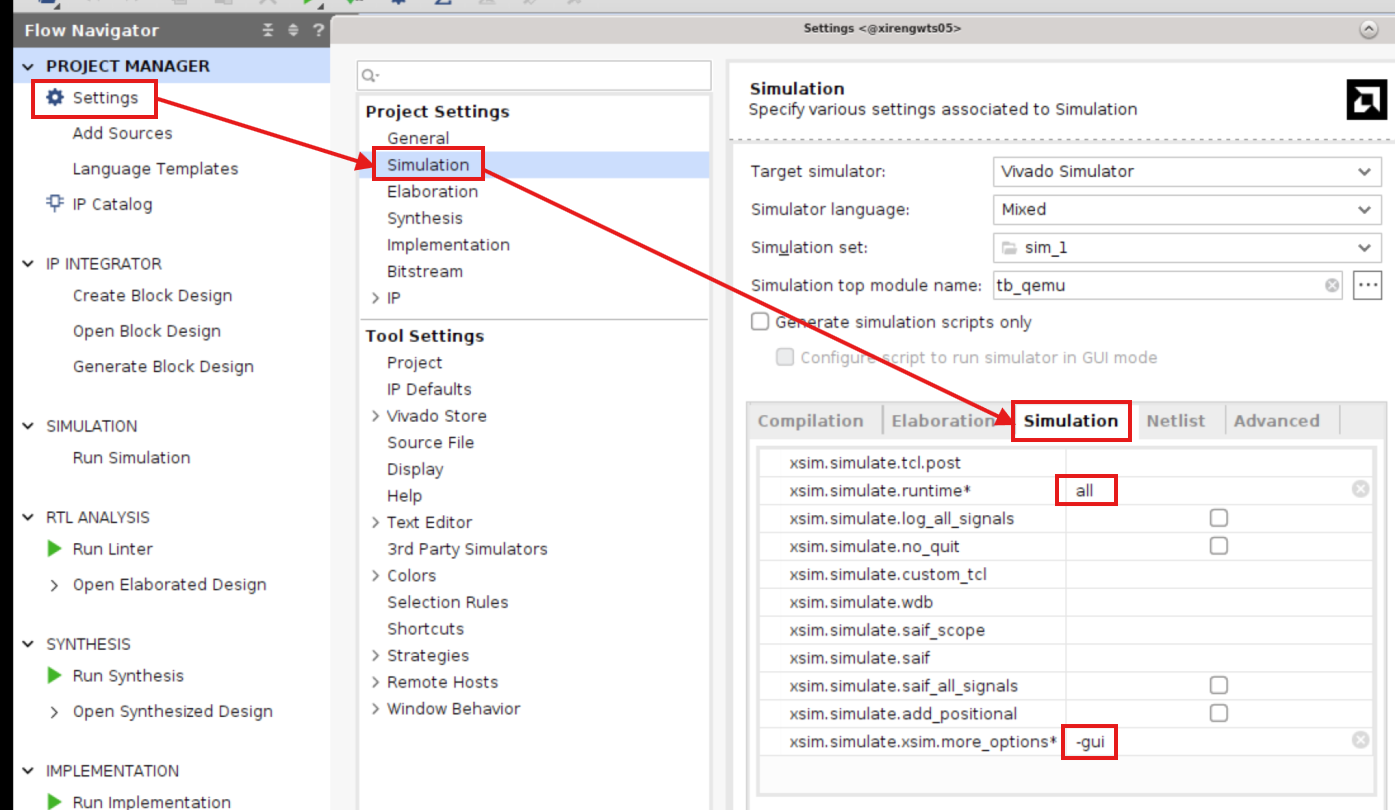1395x810 pixels.
Task: Switch to the Advanced tab
Action: [1278, 420]
